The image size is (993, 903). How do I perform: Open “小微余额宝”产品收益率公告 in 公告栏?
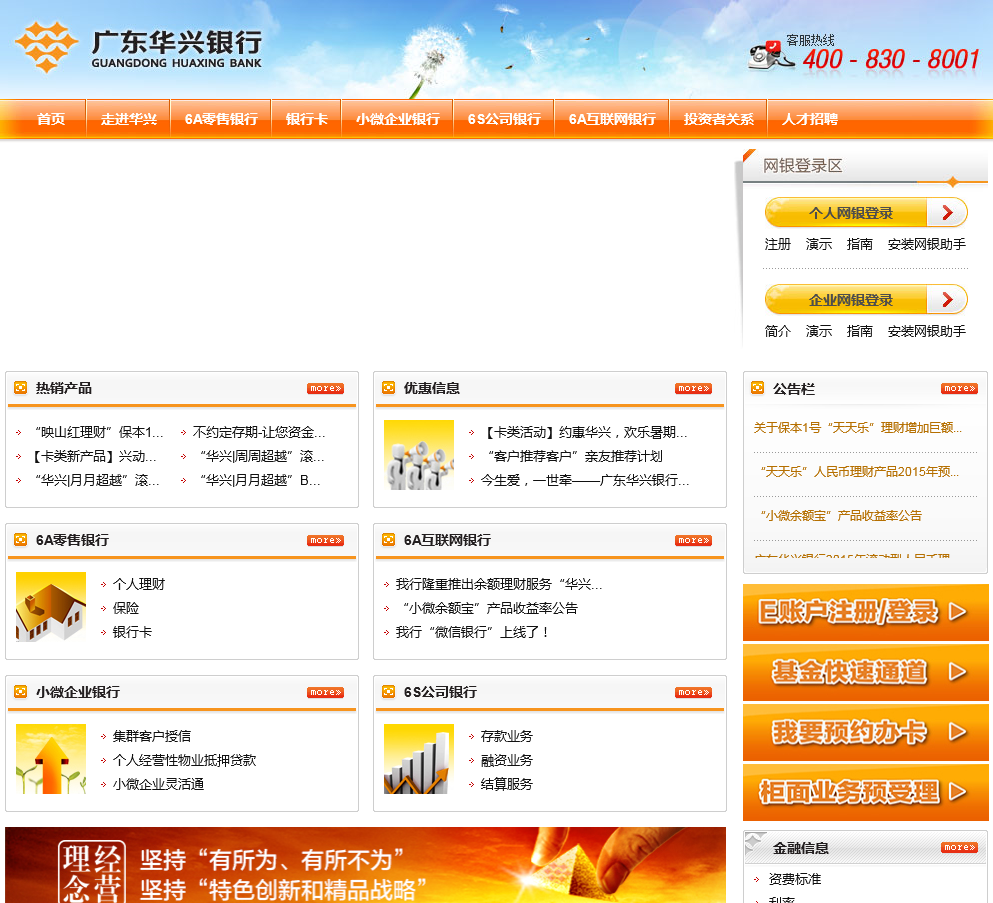point(841,515)
